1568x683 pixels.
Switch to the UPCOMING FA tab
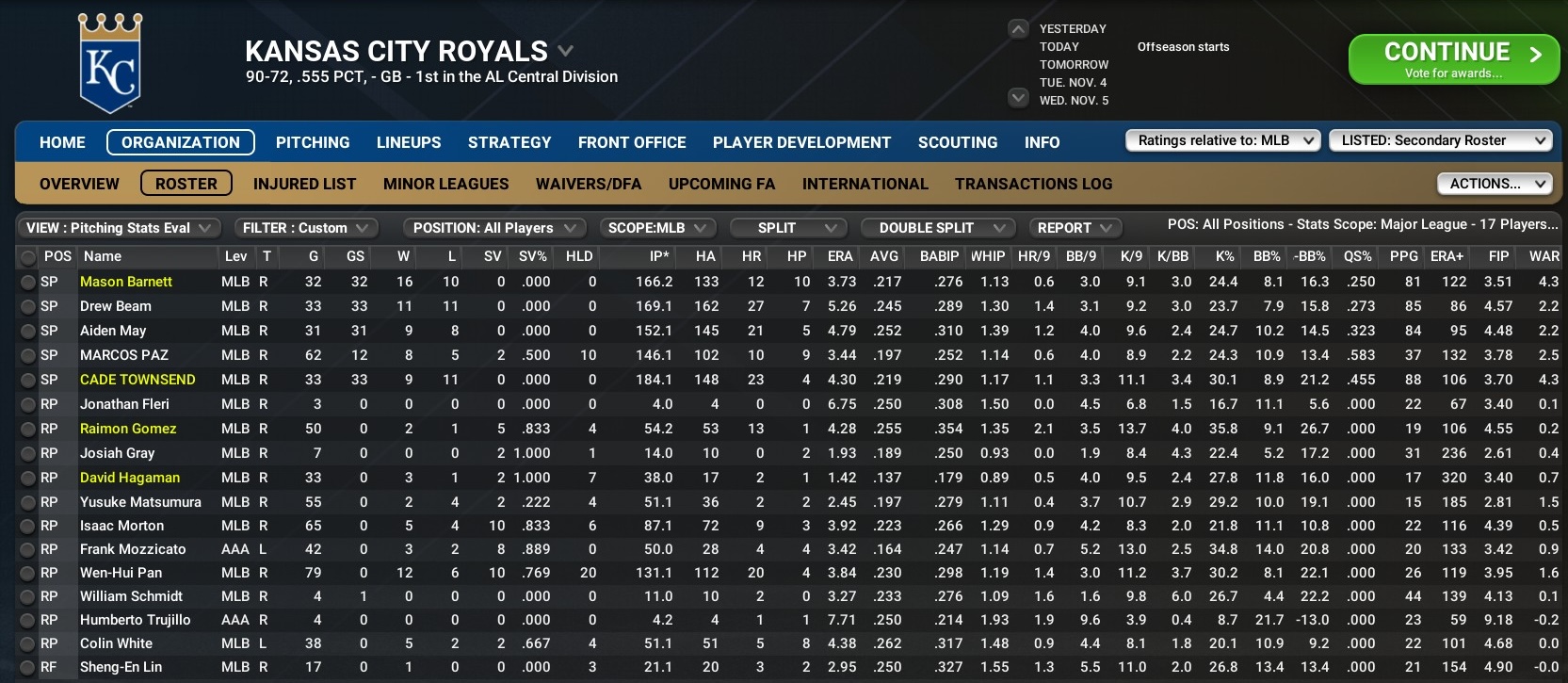(721, 184)
